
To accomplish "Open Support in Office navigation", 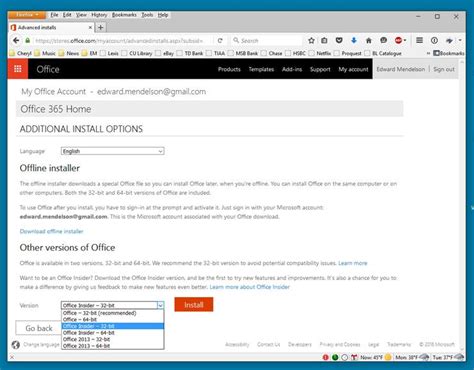I will 320,69.
